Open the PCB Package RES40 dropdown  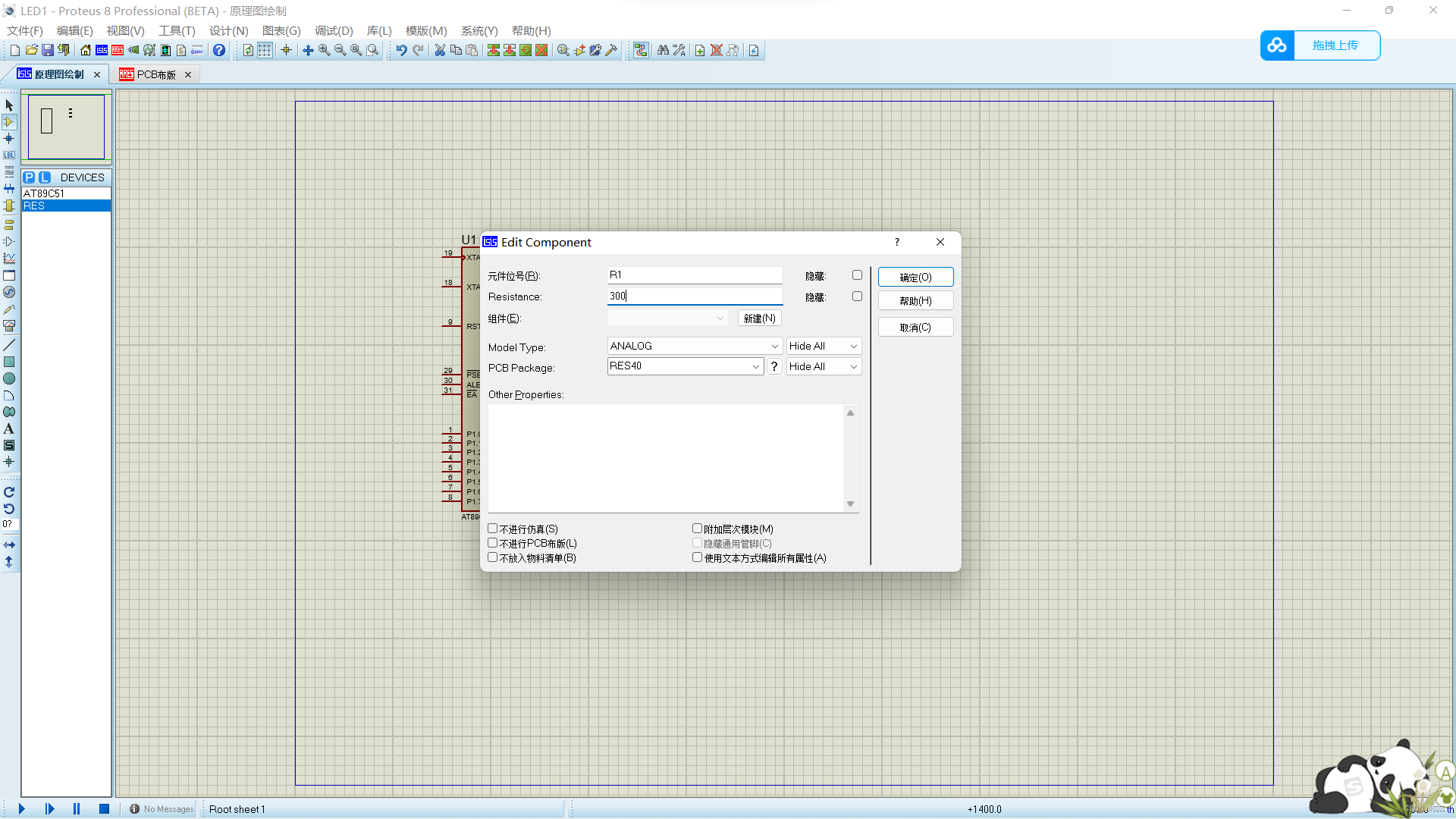(755, 366)
